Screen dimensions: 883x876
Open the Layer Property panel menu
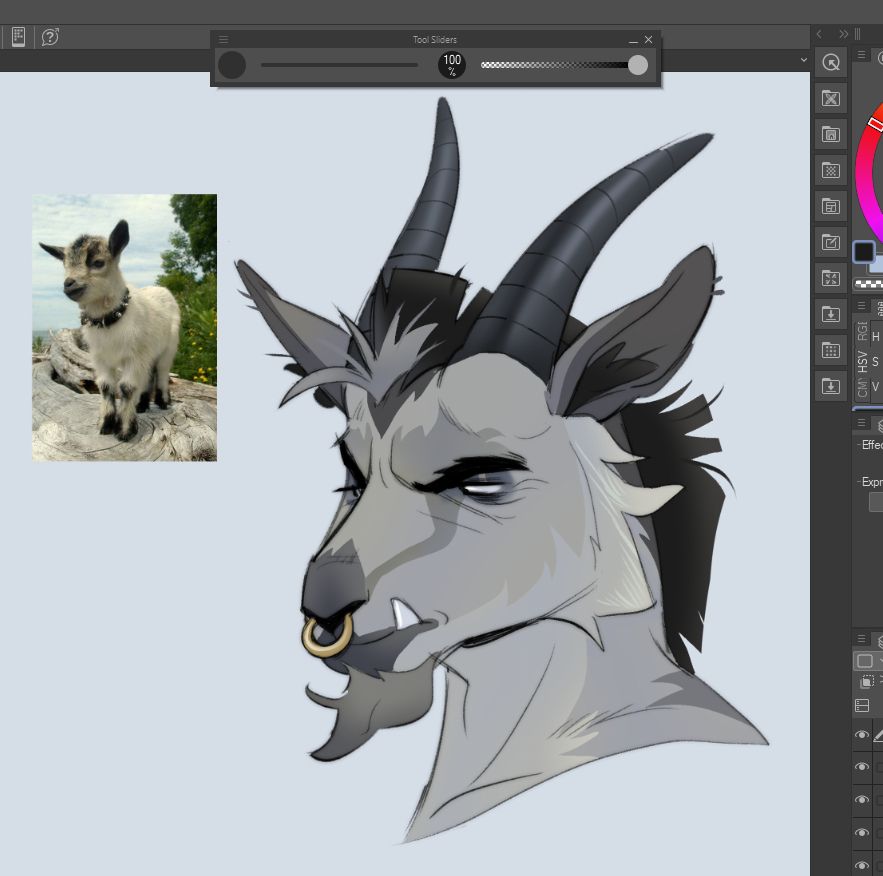tap(861, 423)
